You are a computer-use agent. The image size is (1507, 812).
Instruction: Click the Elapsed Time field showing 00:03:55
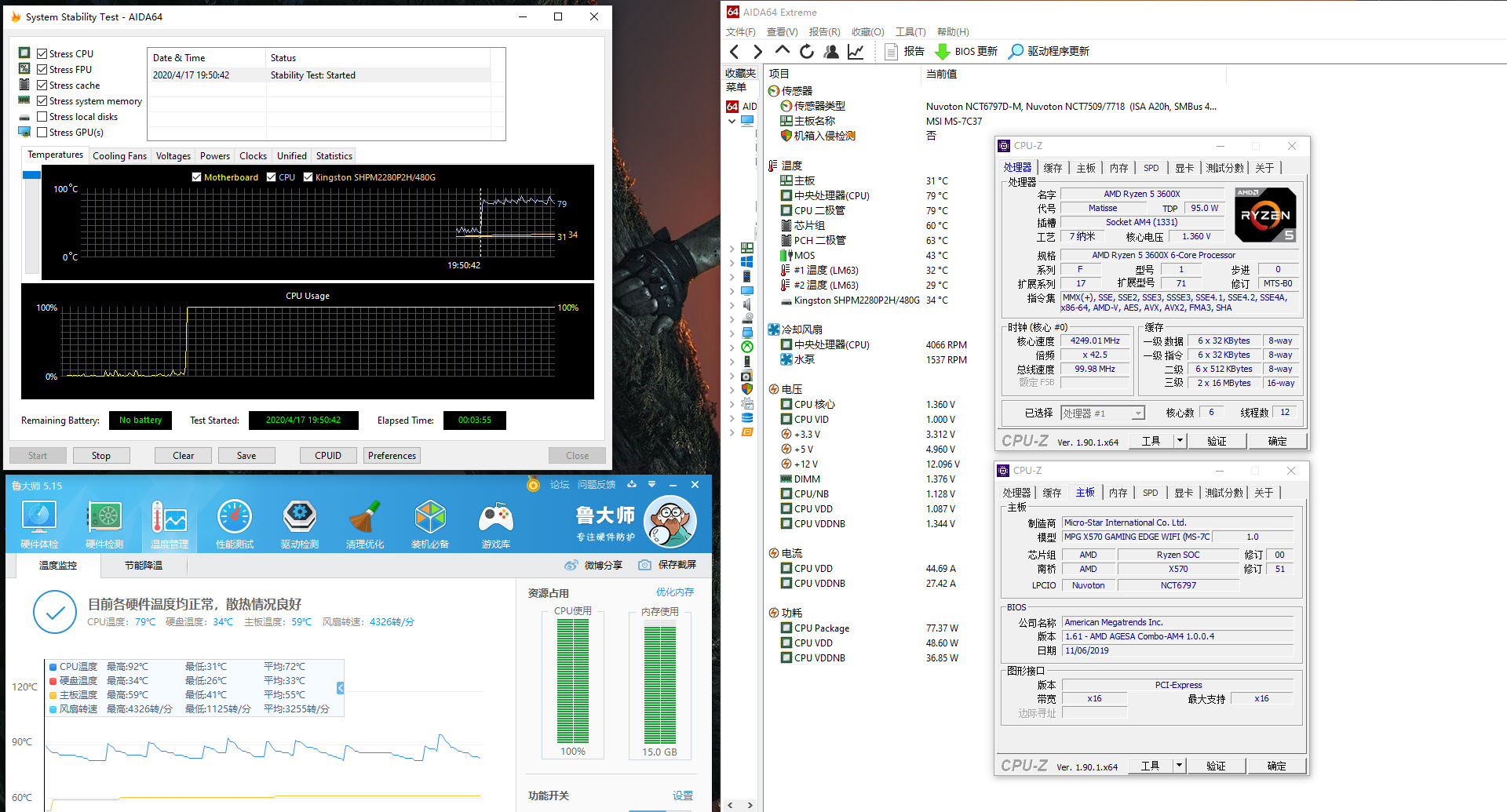pos(474,420)
